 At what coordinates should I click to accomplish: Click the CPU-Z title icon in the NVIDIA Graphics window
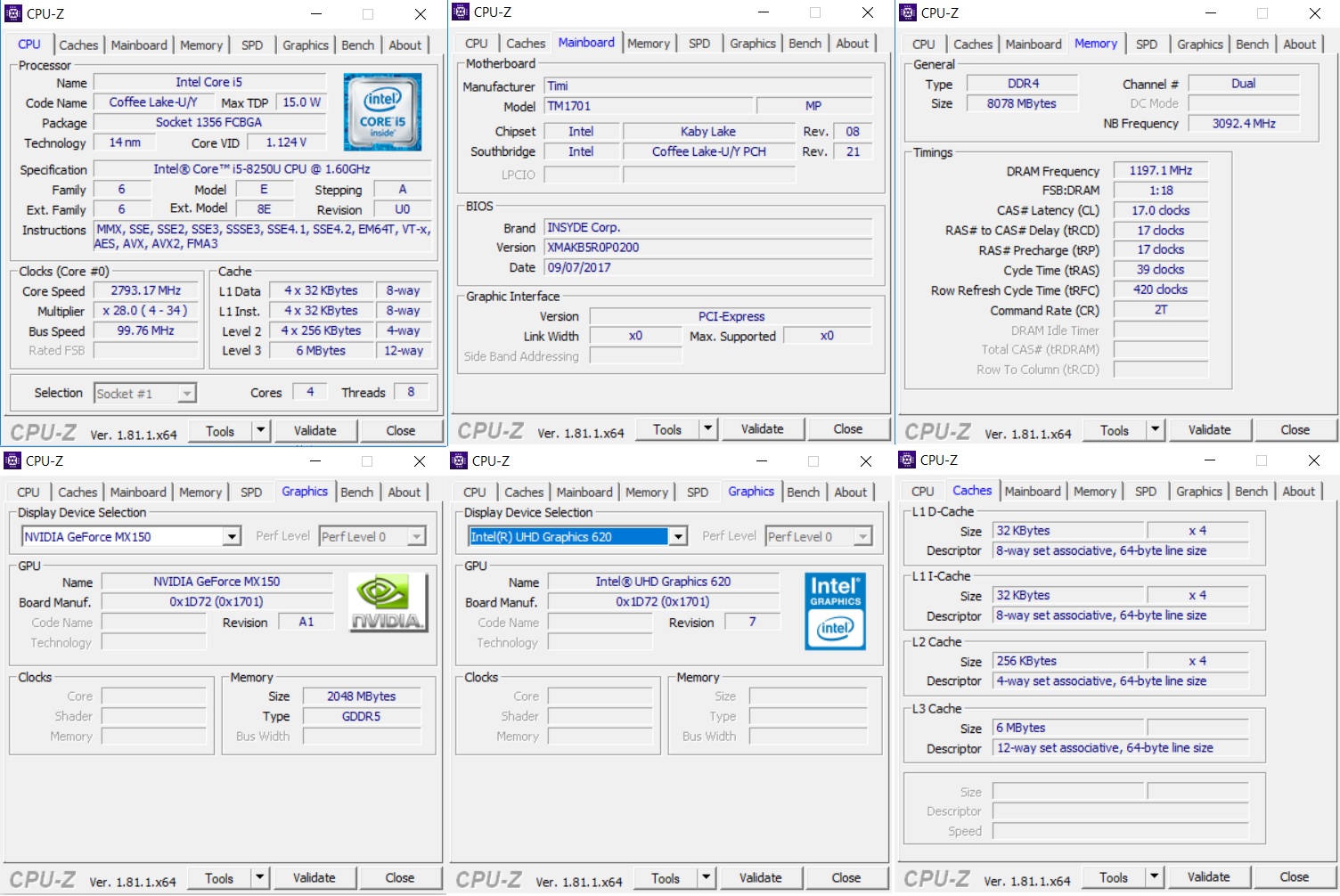pyautogui.click(x=12, y=460)
